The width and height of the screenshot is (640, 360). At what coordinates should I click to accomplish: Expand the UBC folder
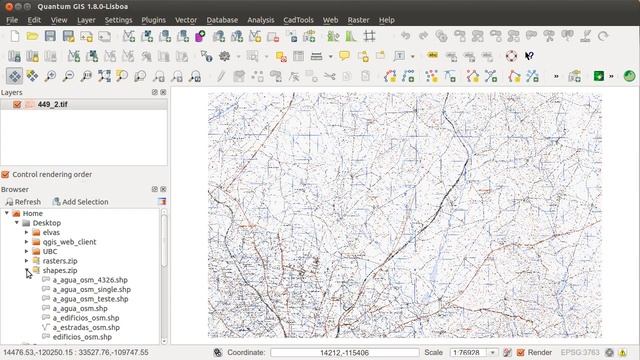pos(27,251)
